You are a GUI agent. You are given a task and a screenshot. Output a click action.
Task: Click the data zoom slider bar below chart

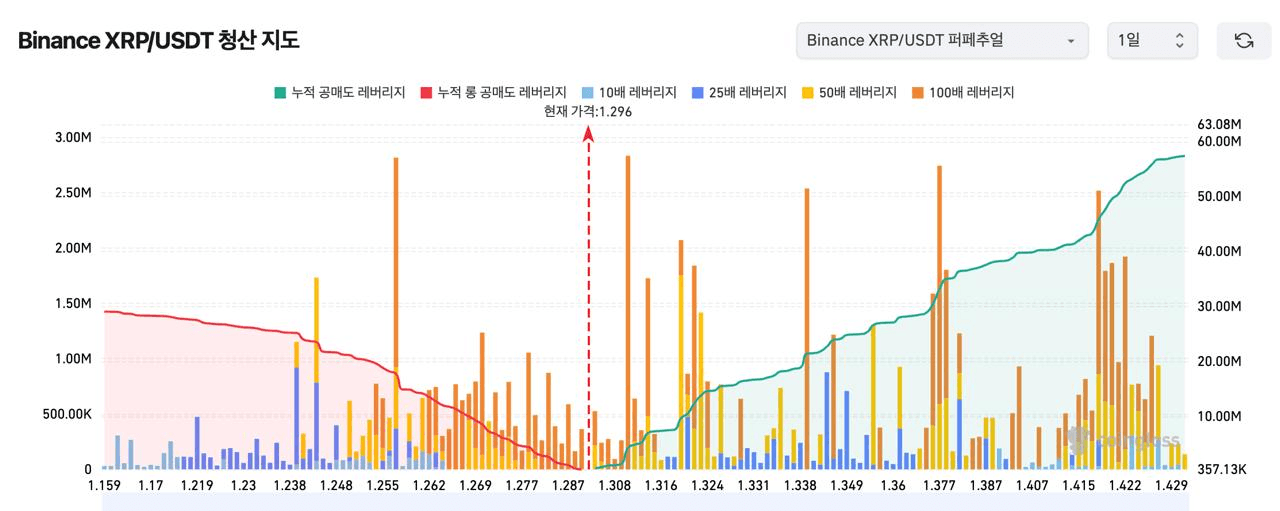[644, 501]
